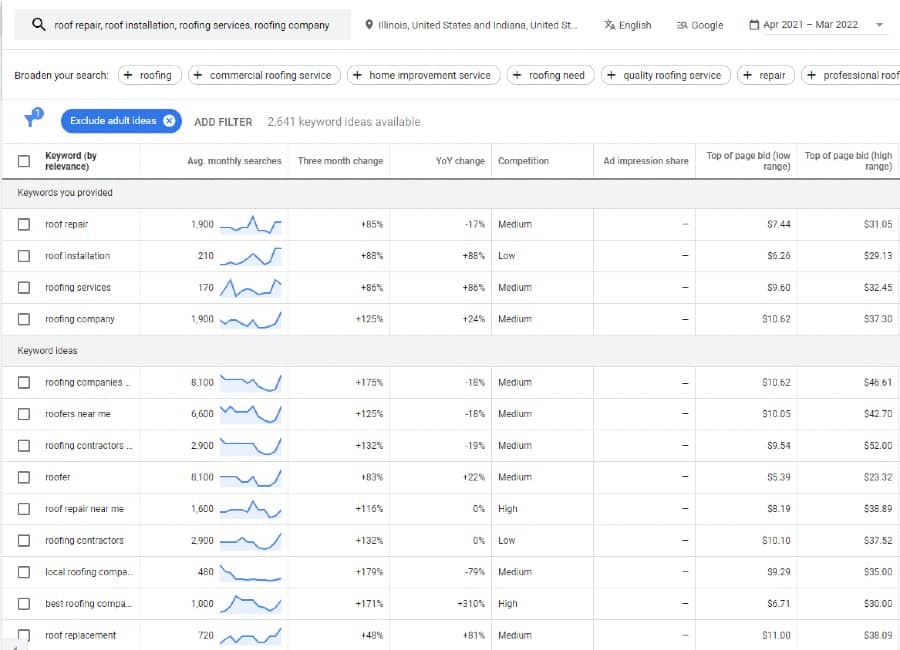The width and height of the screenshot is (900, 650).
Task: Check the roof repair near me keyword
Action: [24, 509]
